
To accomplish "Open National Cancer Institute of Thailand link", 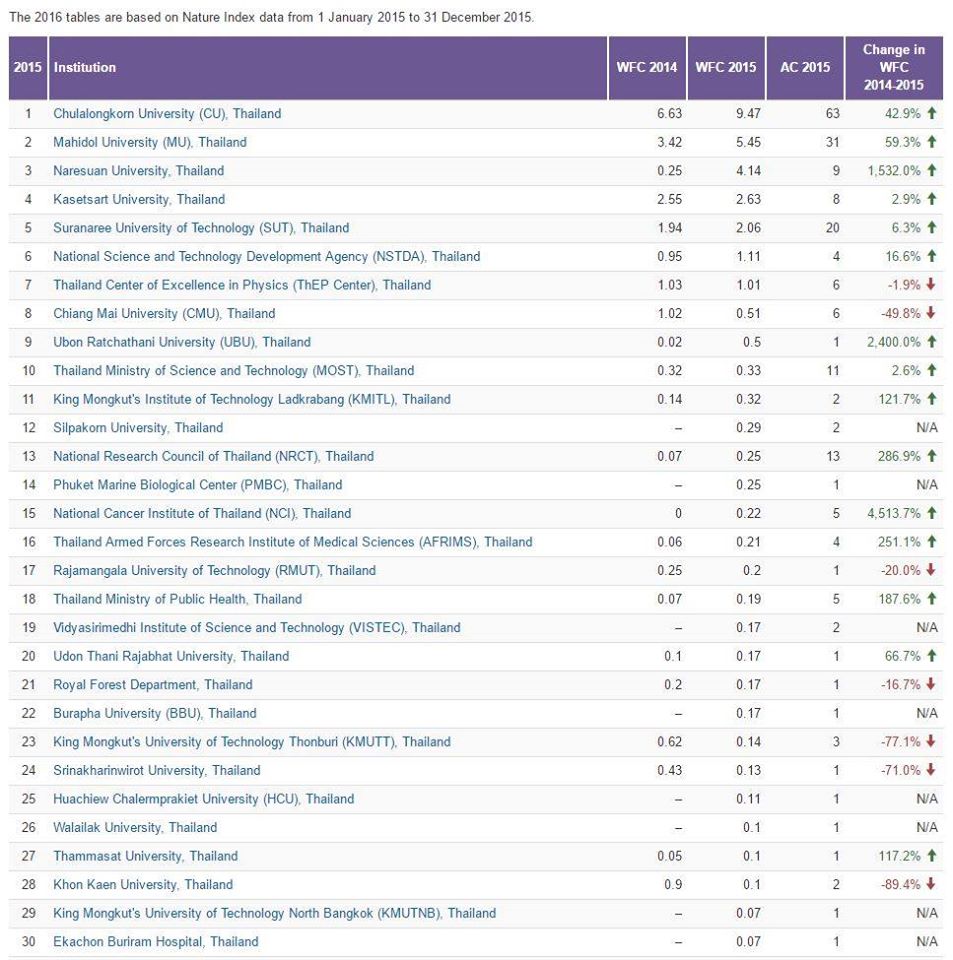I will click(202, 514).
